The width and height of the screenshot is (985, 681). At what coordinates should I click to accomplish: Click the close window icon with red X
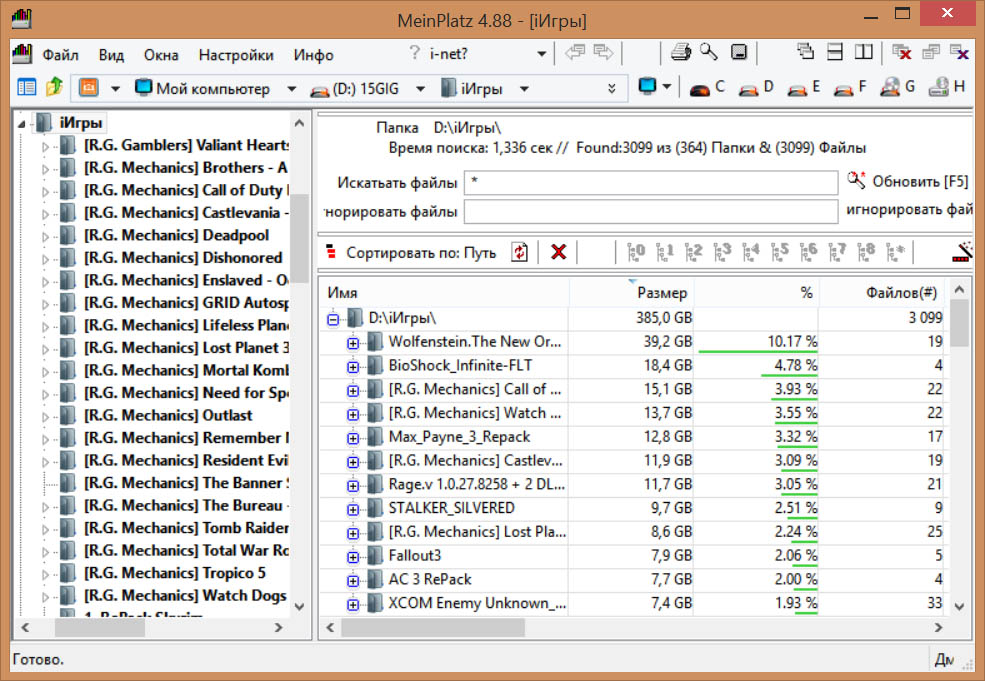[x=902, y=53]
